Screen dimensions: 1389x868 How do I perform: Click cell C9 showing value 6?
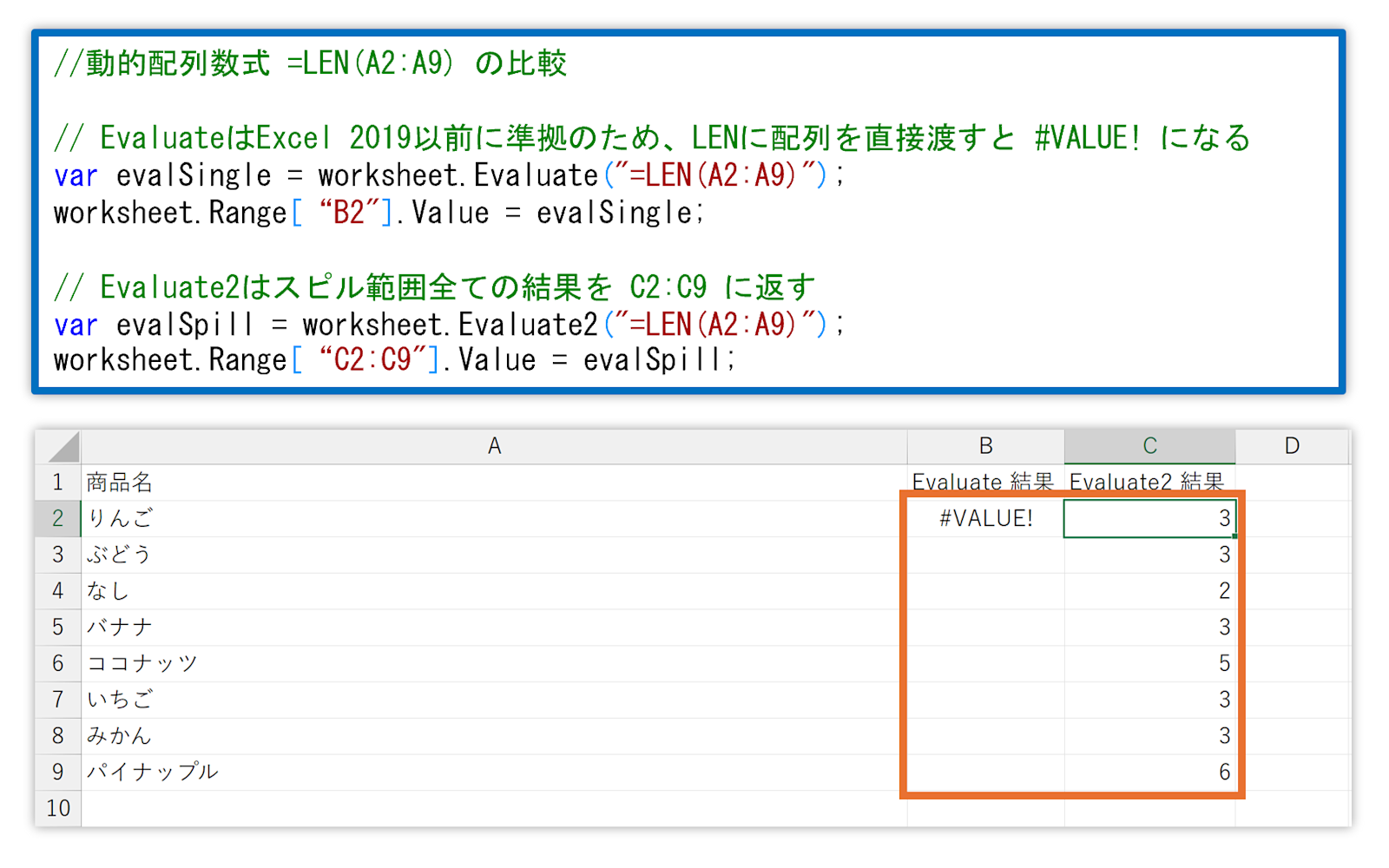click(x=1149, y=772)
